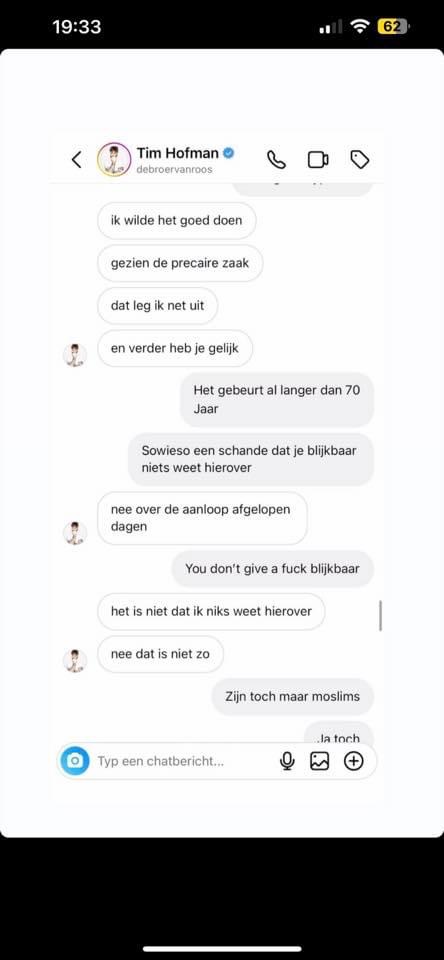This screenshot has height=960, width=444.
Task: Select the 'ik wilde het goed doen' message
Action: [176, 220]
